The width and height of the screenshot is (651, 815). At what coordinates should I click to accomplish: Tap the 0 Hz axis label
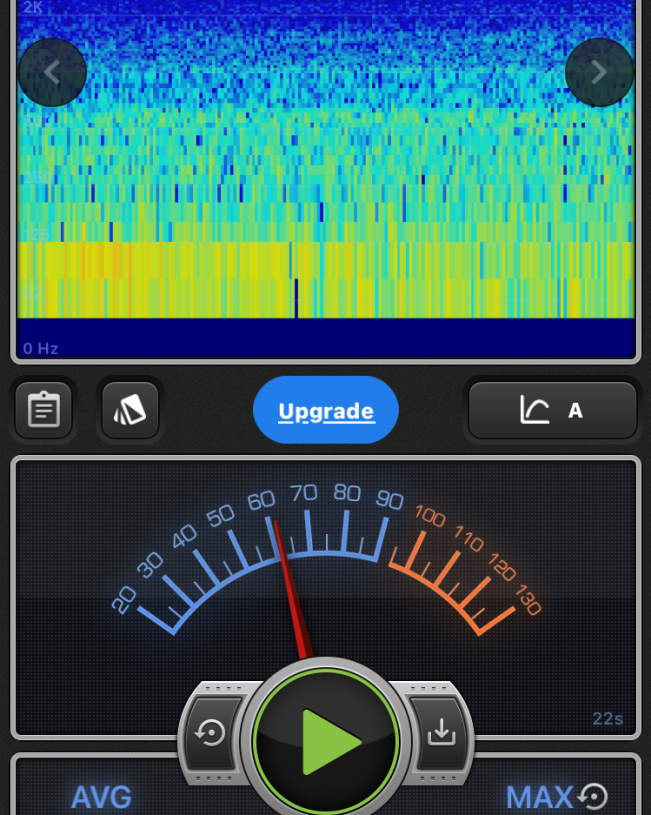[41, 348]
